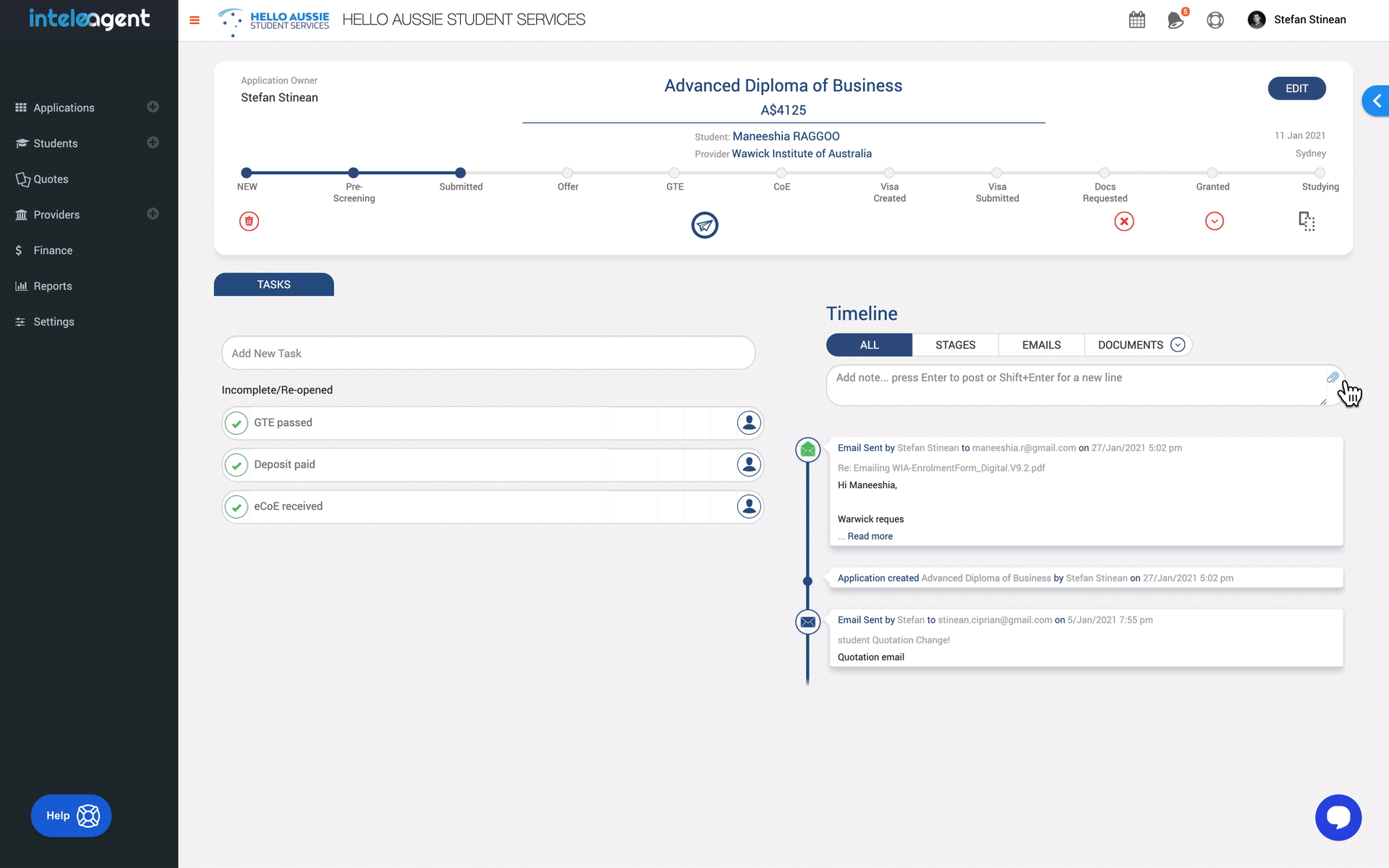1389x868 pixels.
Task: Open the notifications bell icon
Action: (x=1176, y=20)
